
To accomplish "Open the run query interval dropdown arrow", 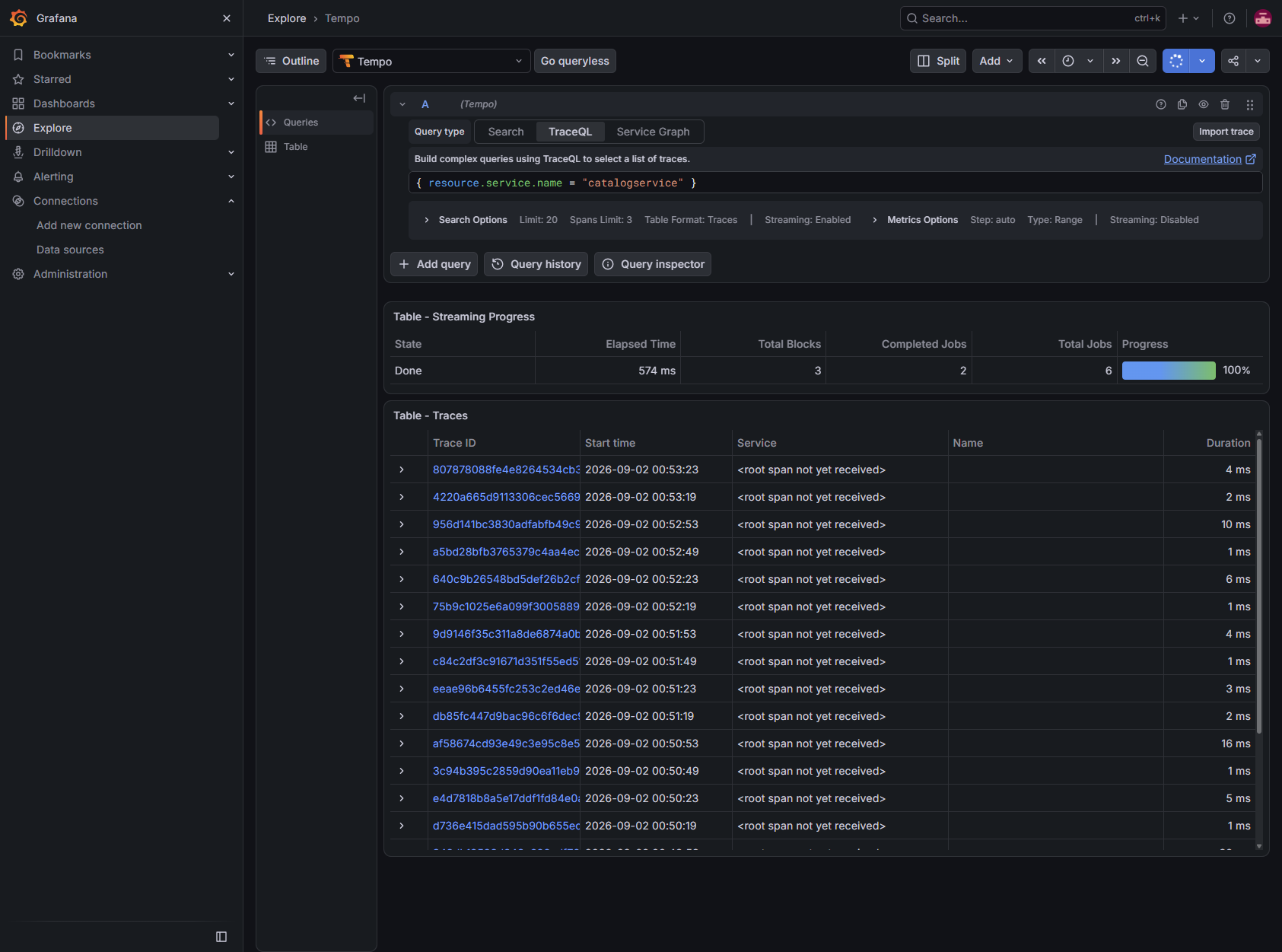I will click(1202, 61).
